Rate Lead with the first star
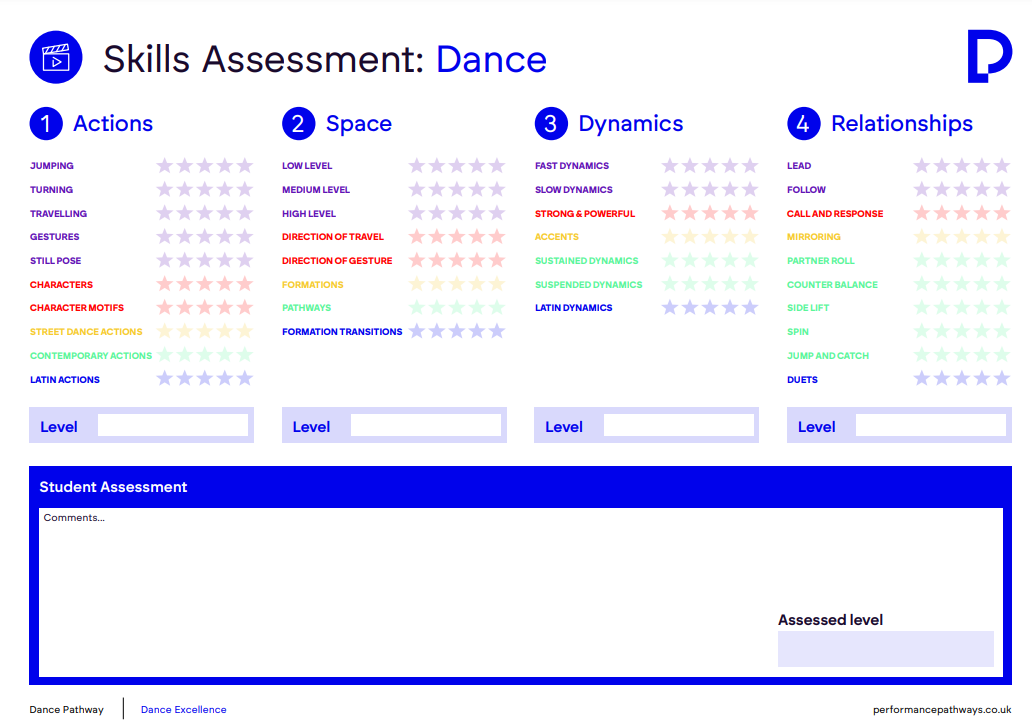 921,165
